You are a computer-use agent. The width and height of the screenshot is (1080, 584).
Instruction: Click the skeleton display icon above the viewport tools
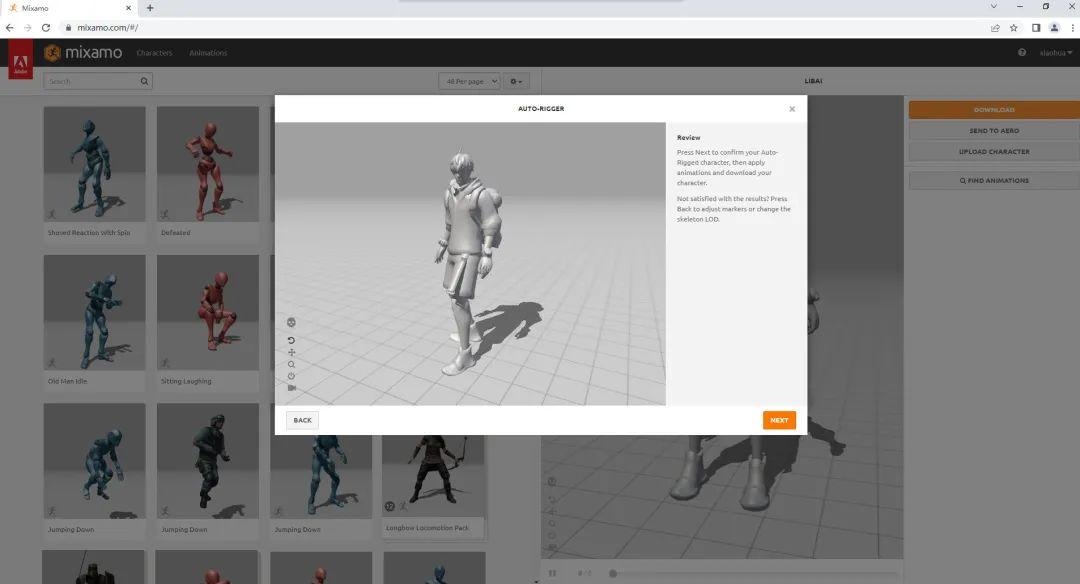(x=291, y=322)
